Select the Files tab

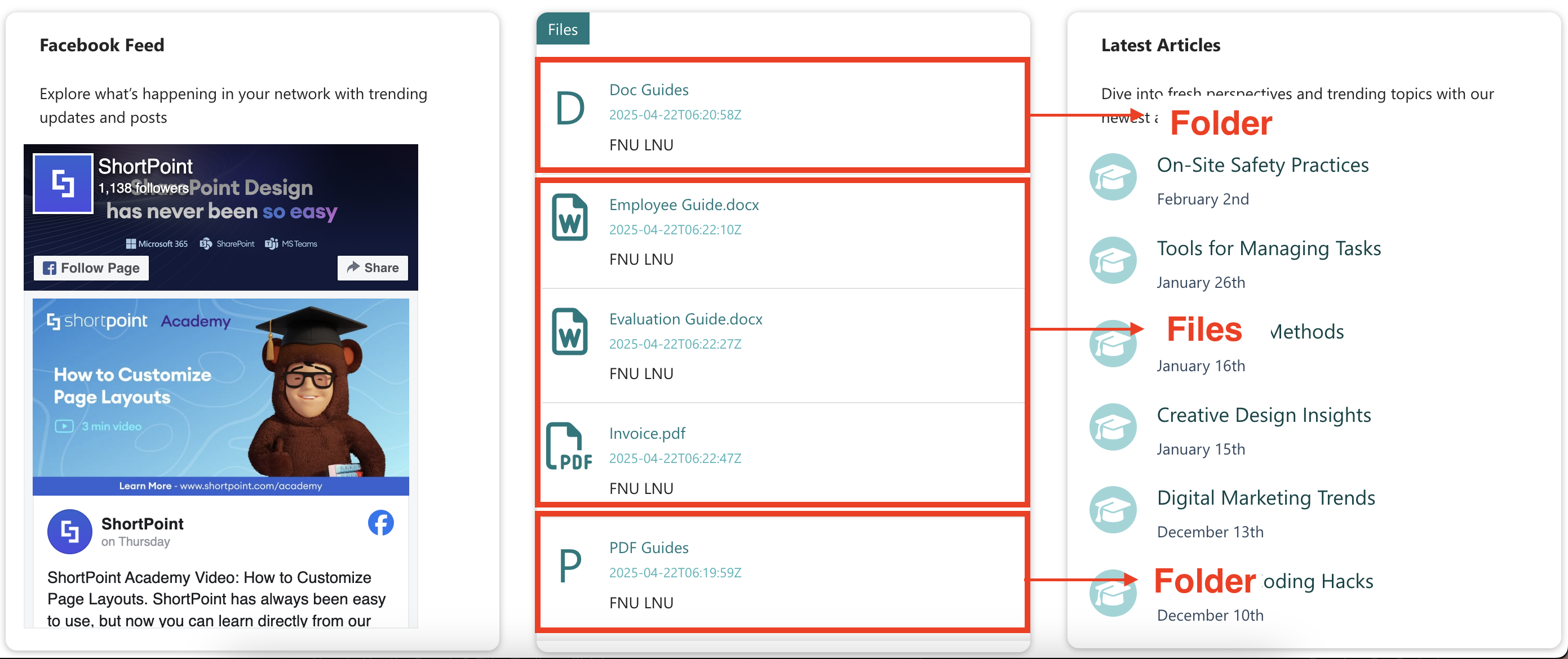562,29
